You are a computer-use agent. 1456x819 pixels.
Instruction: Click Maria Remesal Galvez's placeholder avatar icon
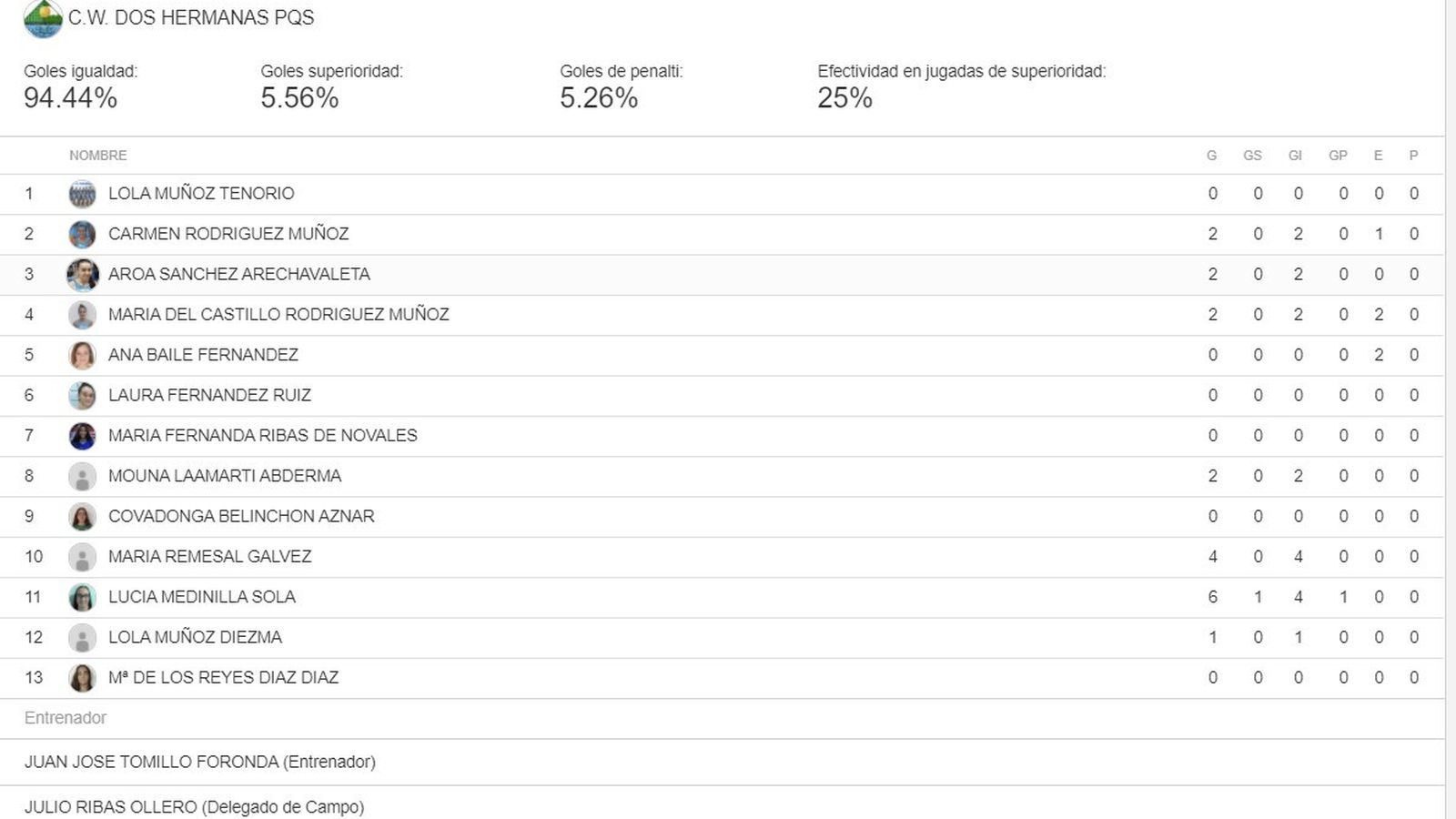pos(82,557)
